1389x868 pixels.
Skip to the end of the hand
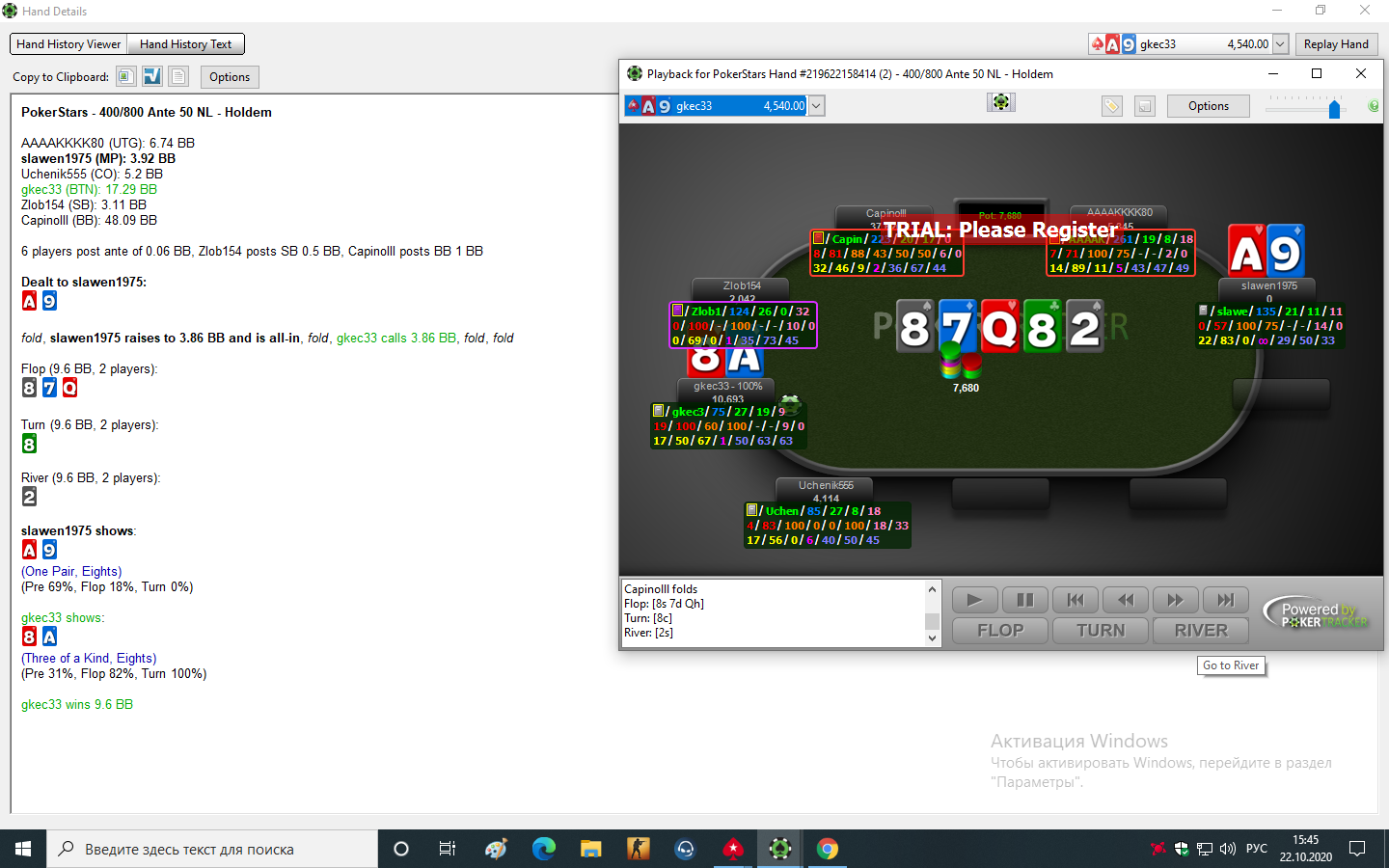point(1225,600)
